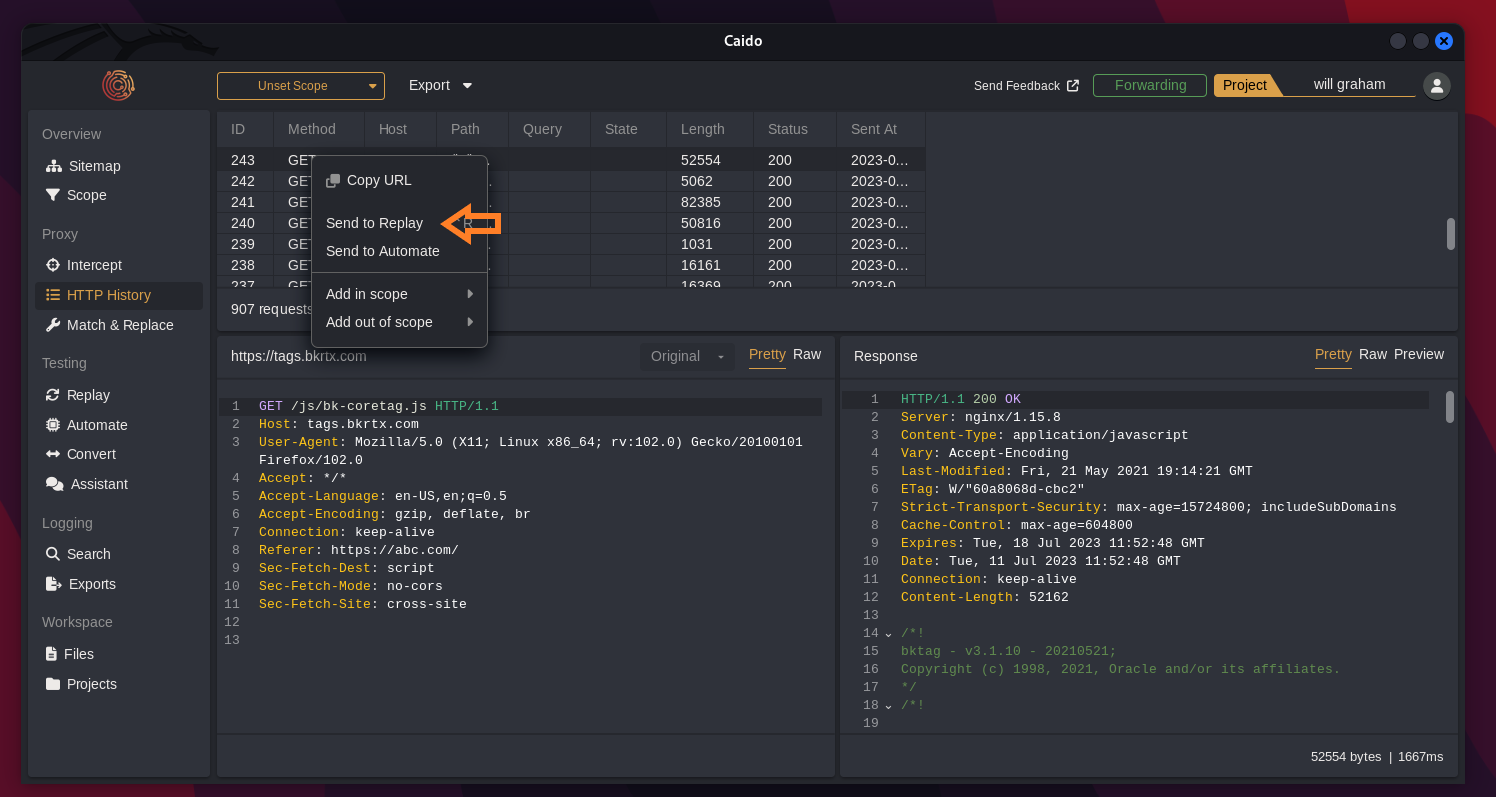The image size is (1496, 797).
Task: Sort the table by the ID column
Action: tap(245, 129)
